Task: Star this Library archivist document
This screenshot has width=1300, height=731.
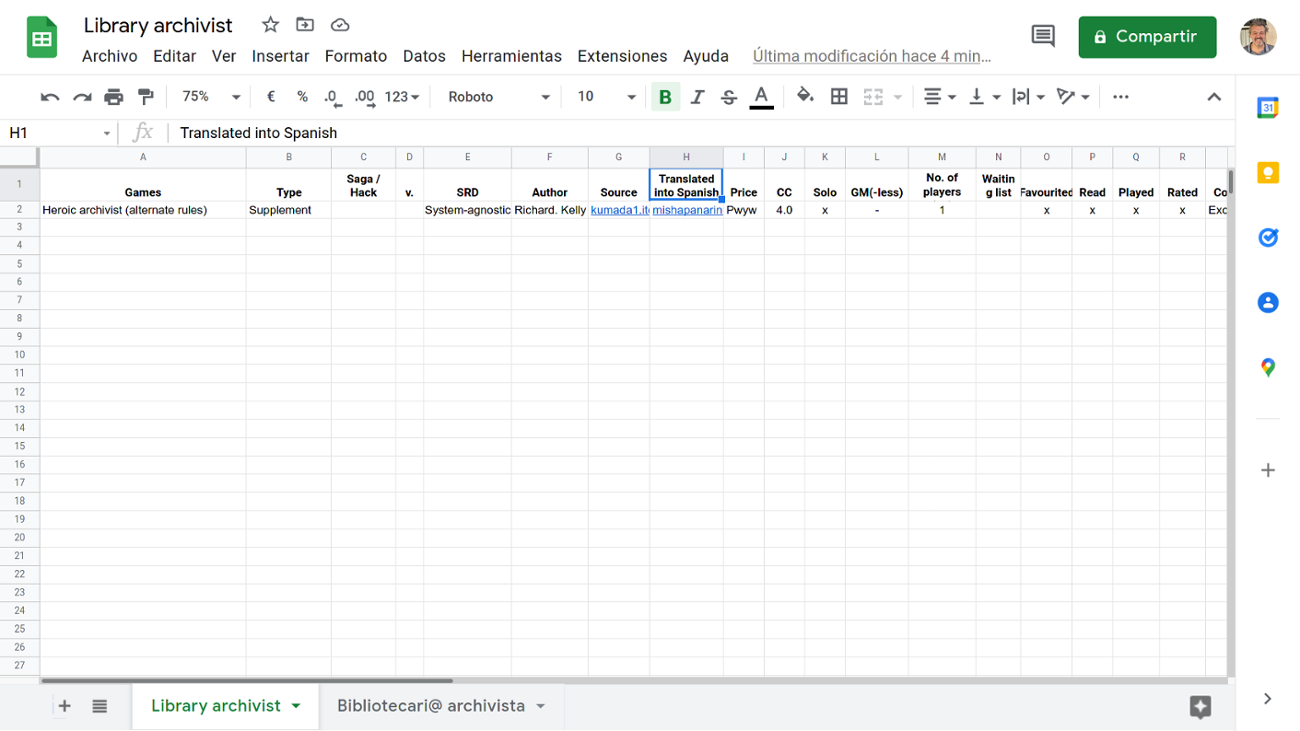Action: coord(270,25)
